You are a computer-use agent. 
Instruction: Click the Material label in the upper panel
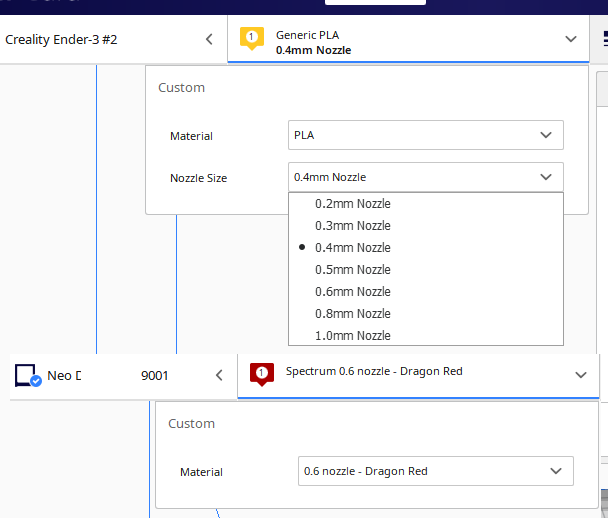tap(191, 136)
